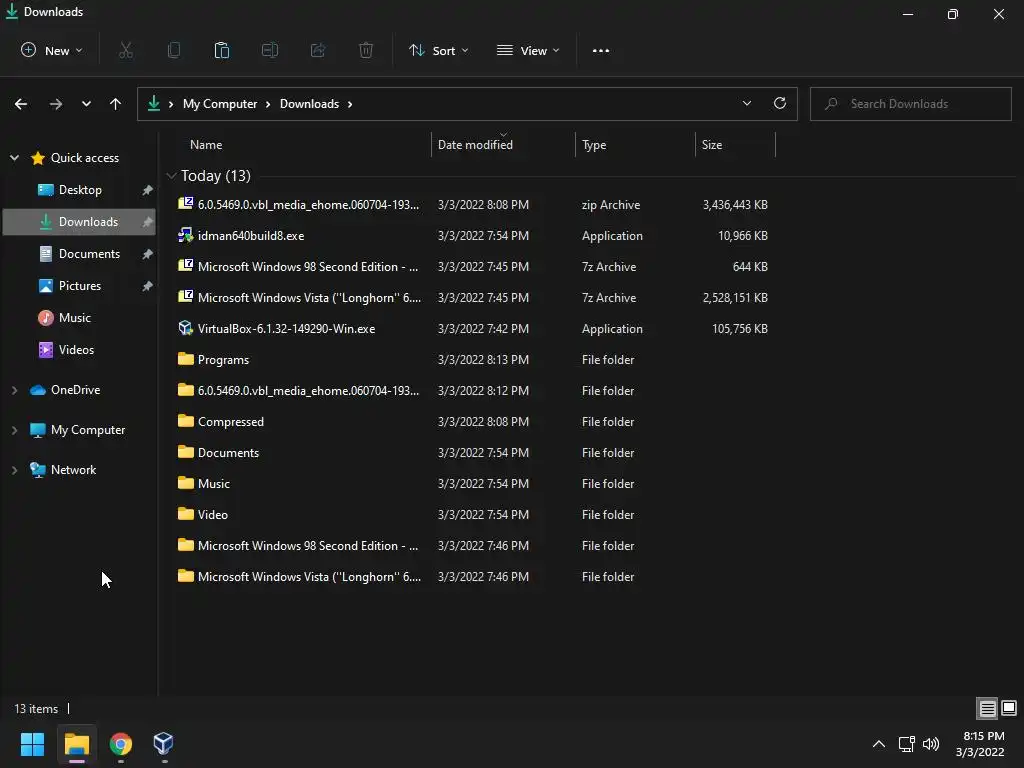Collapse the Today (13) group
1024x768 pixels.
(x=171, y=175)
